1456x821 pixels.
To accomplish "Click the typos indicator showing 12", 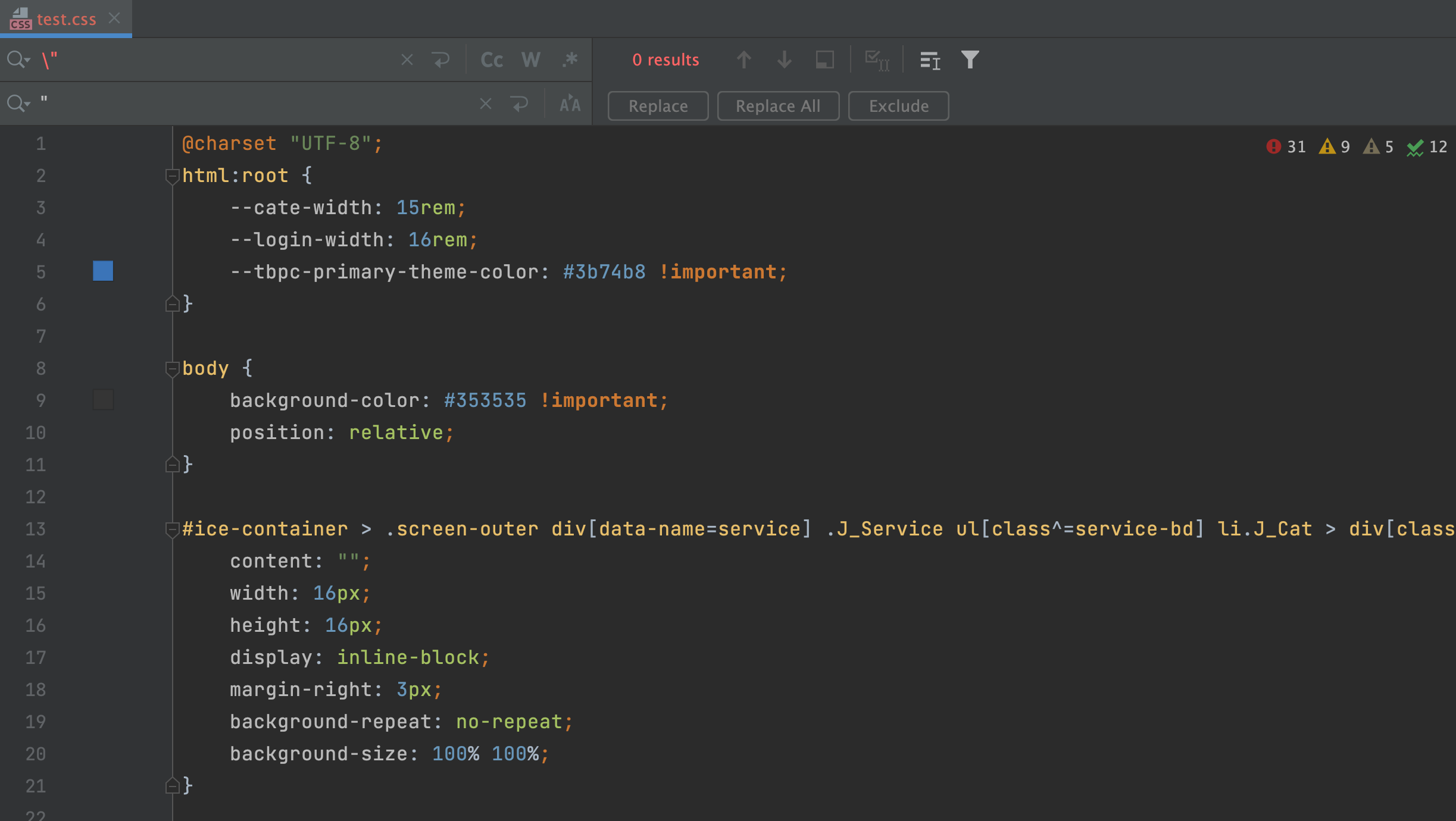I will 1427,146.
